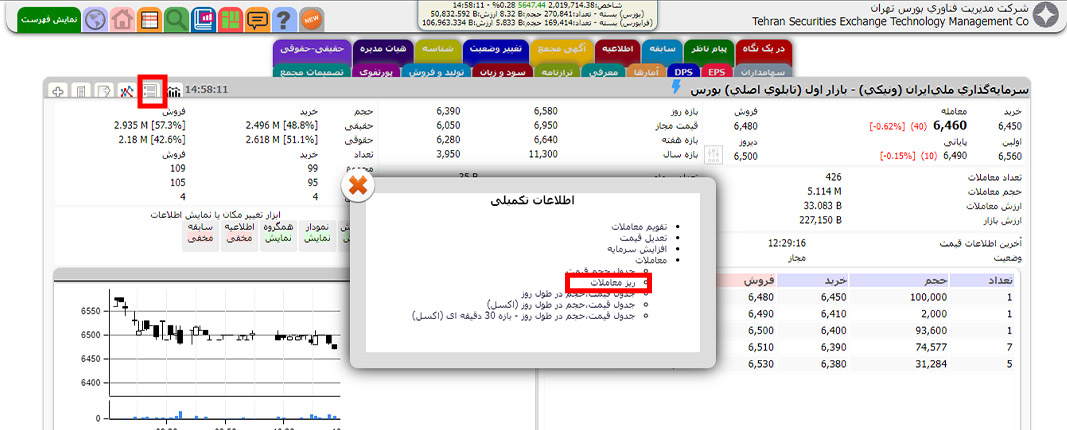Click the نمایش فهرست green button
Image resolution: width=1067 pixels, height=430 pixels.
point(41,19)
